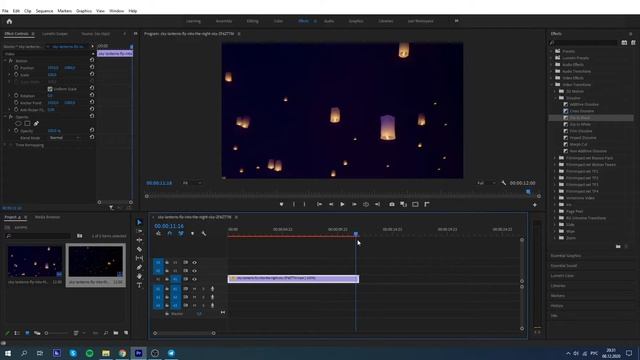Mark In point in Program Monitor

(293, 204)
